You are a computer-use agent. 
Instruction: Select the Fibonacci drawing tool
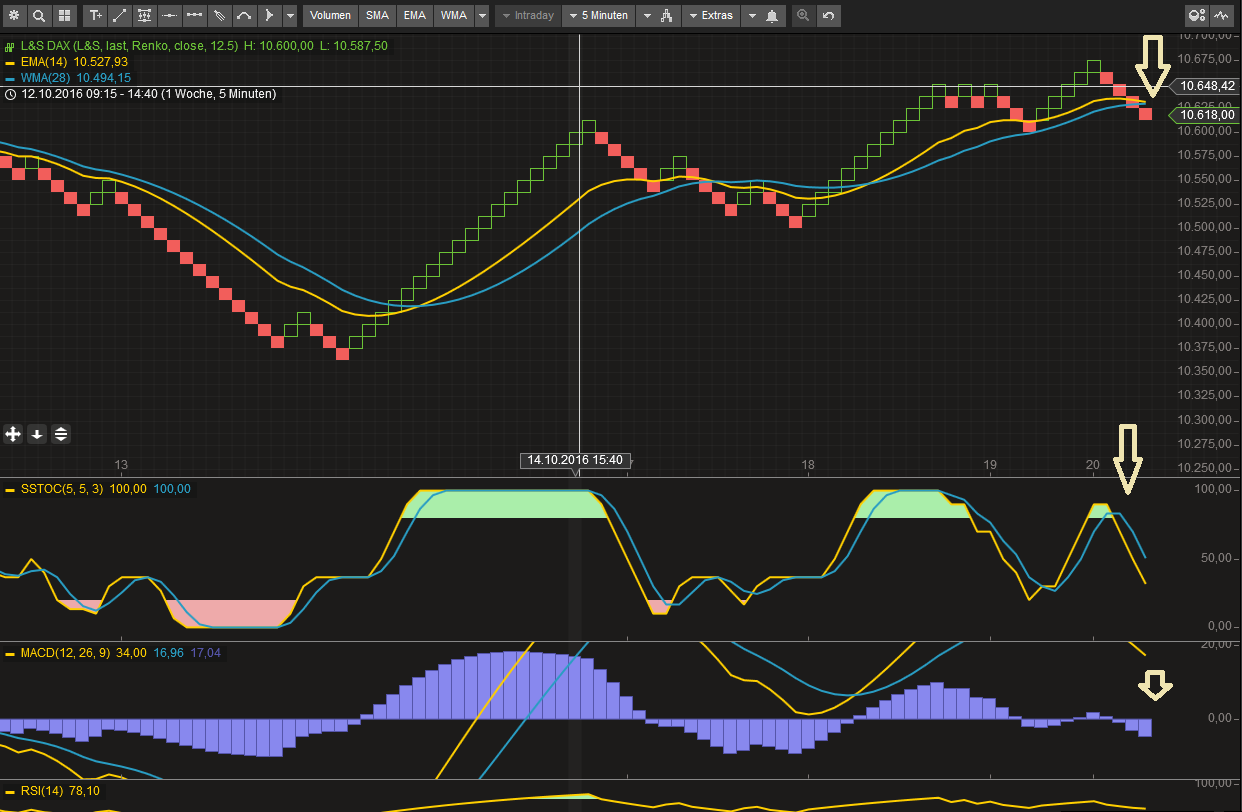(x=145, y=15)
